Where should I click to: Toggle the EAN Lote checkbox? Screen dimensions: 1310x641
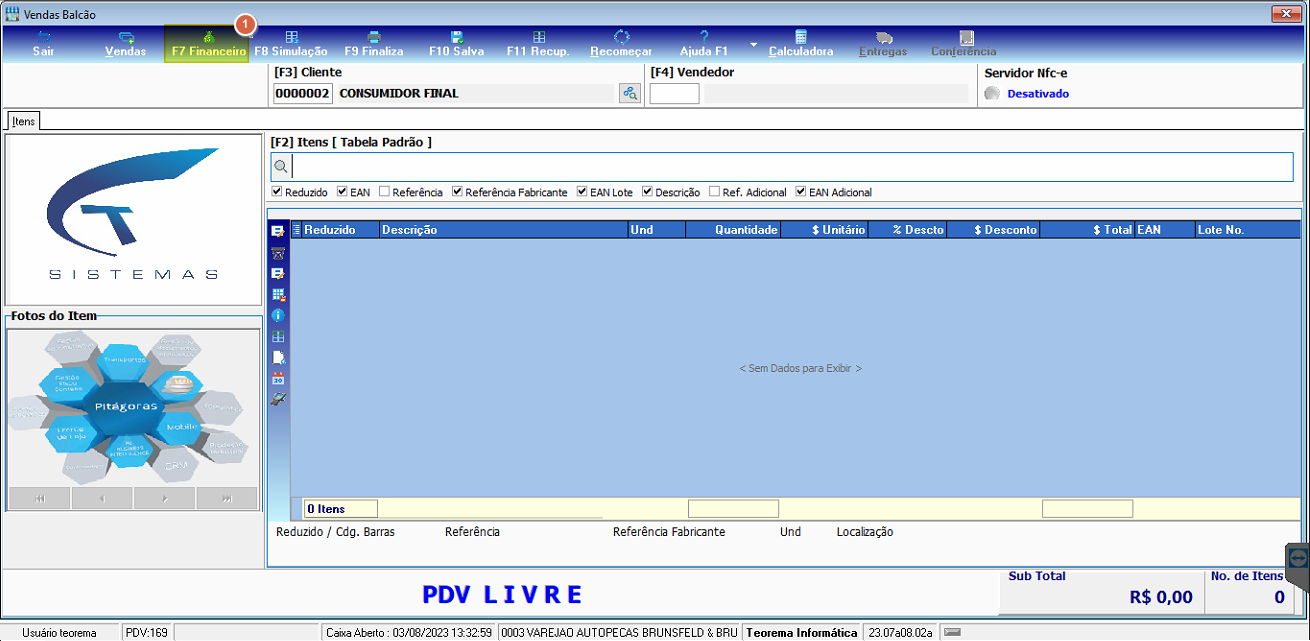pyautogui.click(x=582, y=192)
